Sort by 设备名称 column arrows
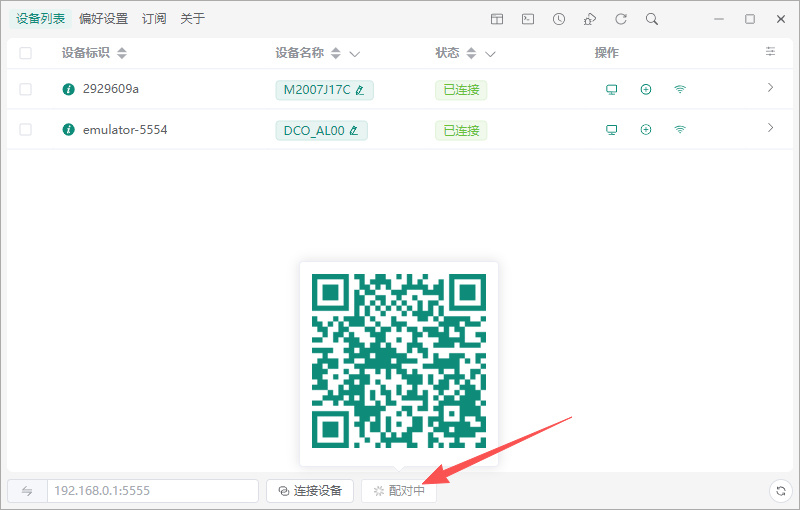 pyautogui.click(x=335, y=53)
